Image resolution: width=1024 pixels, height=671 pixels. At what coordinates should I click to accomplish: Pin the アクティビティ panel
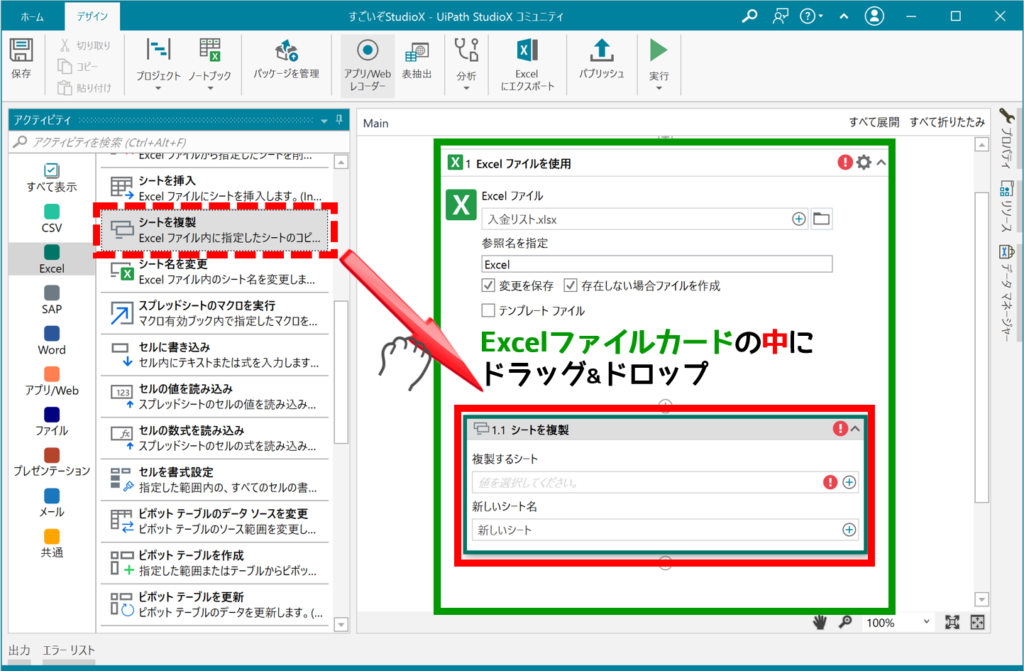point(339,120)
